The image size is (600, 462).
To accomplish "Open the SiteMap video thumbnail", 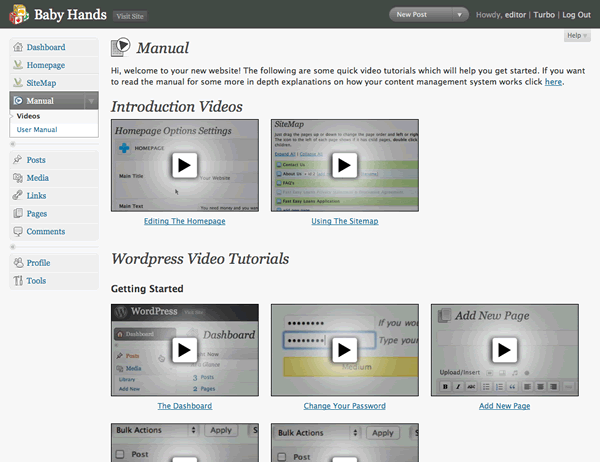I will coord(345,165).
